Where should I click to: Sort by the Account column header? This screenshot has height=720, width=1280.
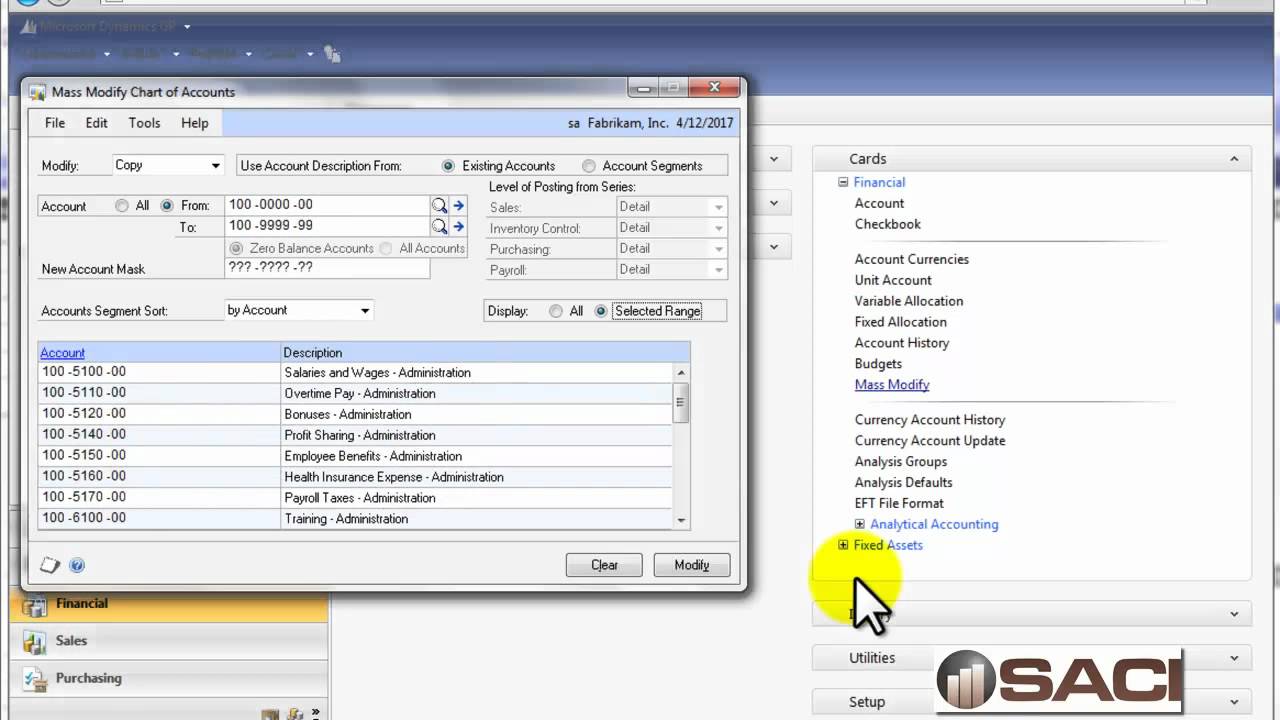(62, 353)
